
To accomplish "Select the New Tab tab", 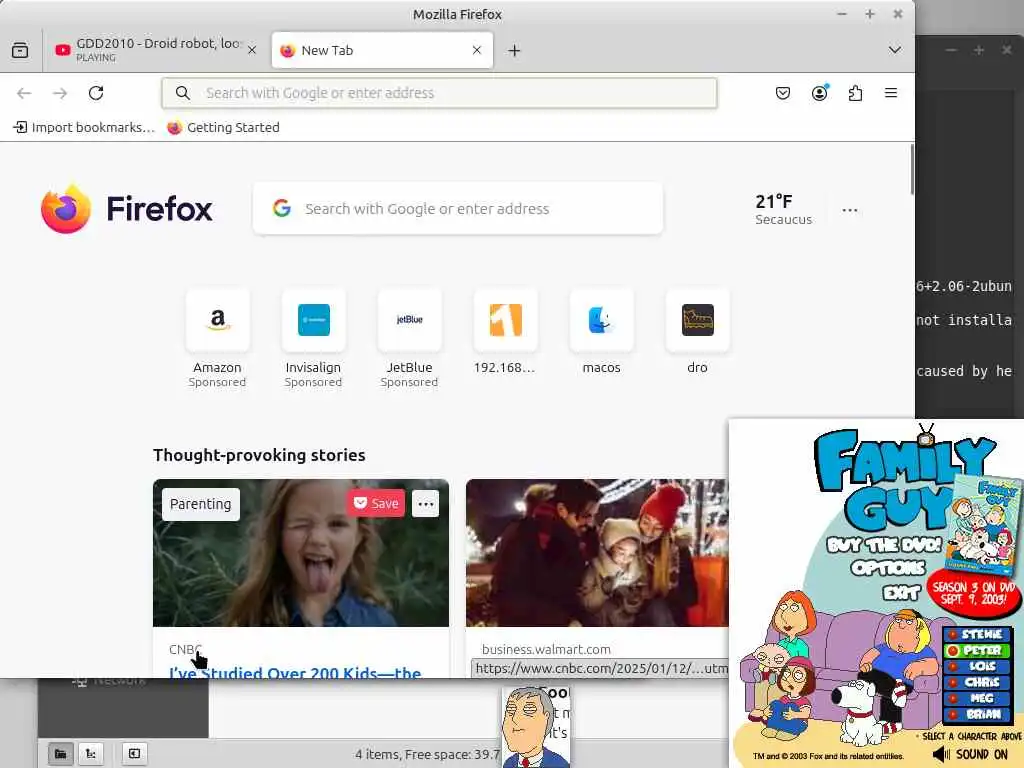I will point(382,50).
